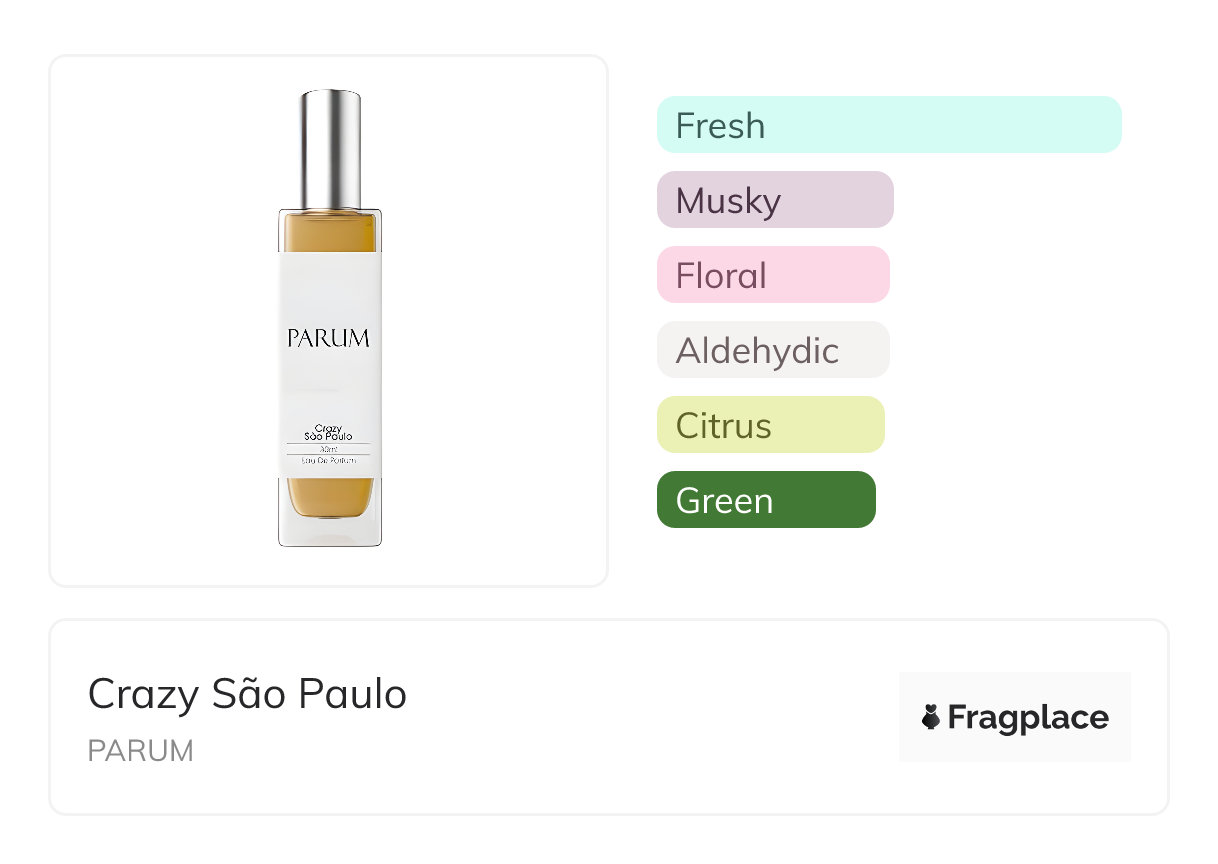The width and height of the screenshot is (1218, 864).
Task: Pick the grey Aldehydic accord bar
Action: click(x=772, y=350)
